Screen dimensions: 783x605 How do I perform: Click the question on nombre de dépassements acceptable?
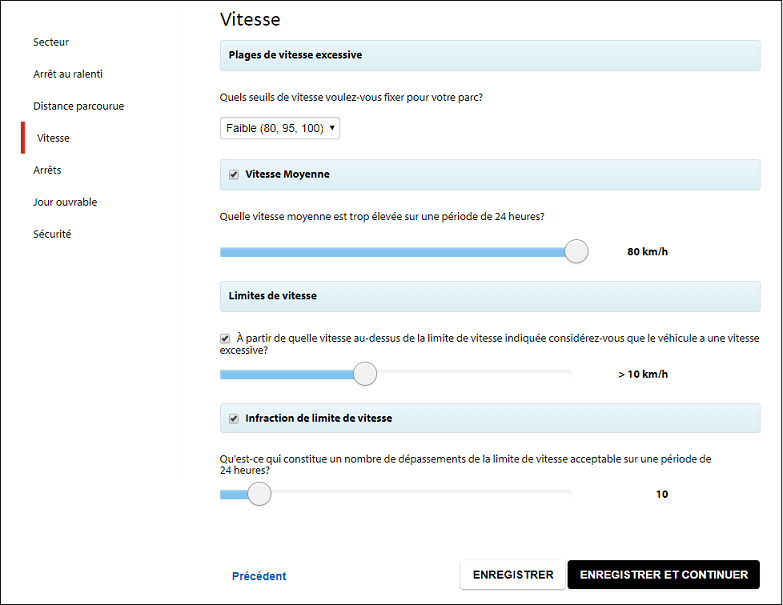tap(465, 465)
